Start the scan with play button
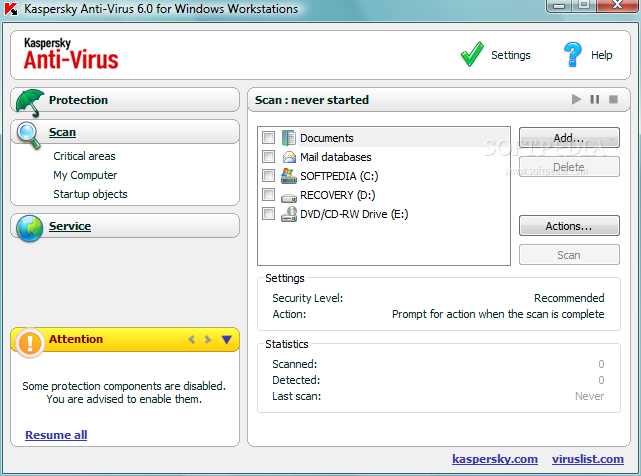This screenshot has width=641, height=476. coord(576,99)
